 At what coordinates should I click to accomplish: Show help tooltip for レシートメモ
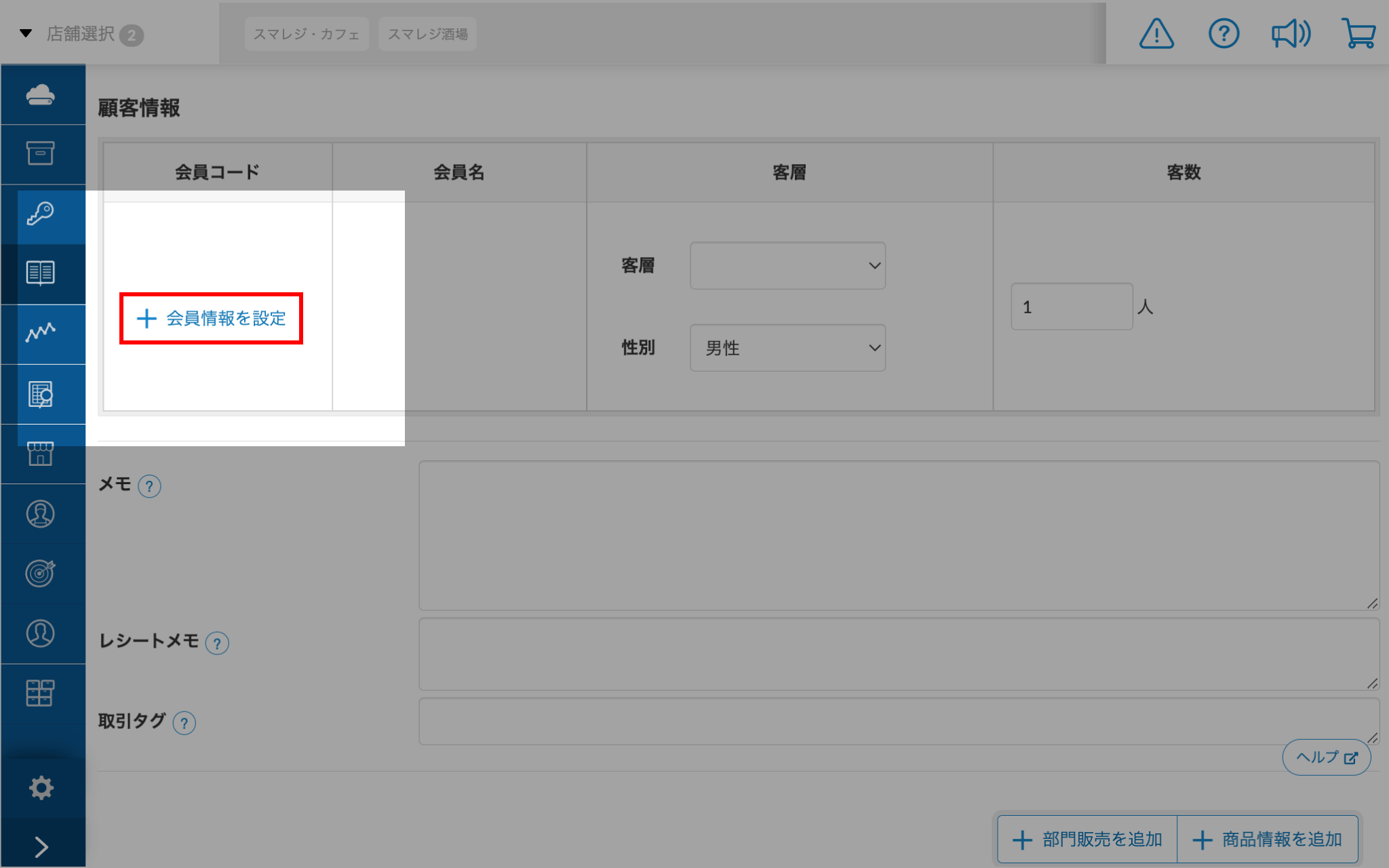tap(217, 644)
